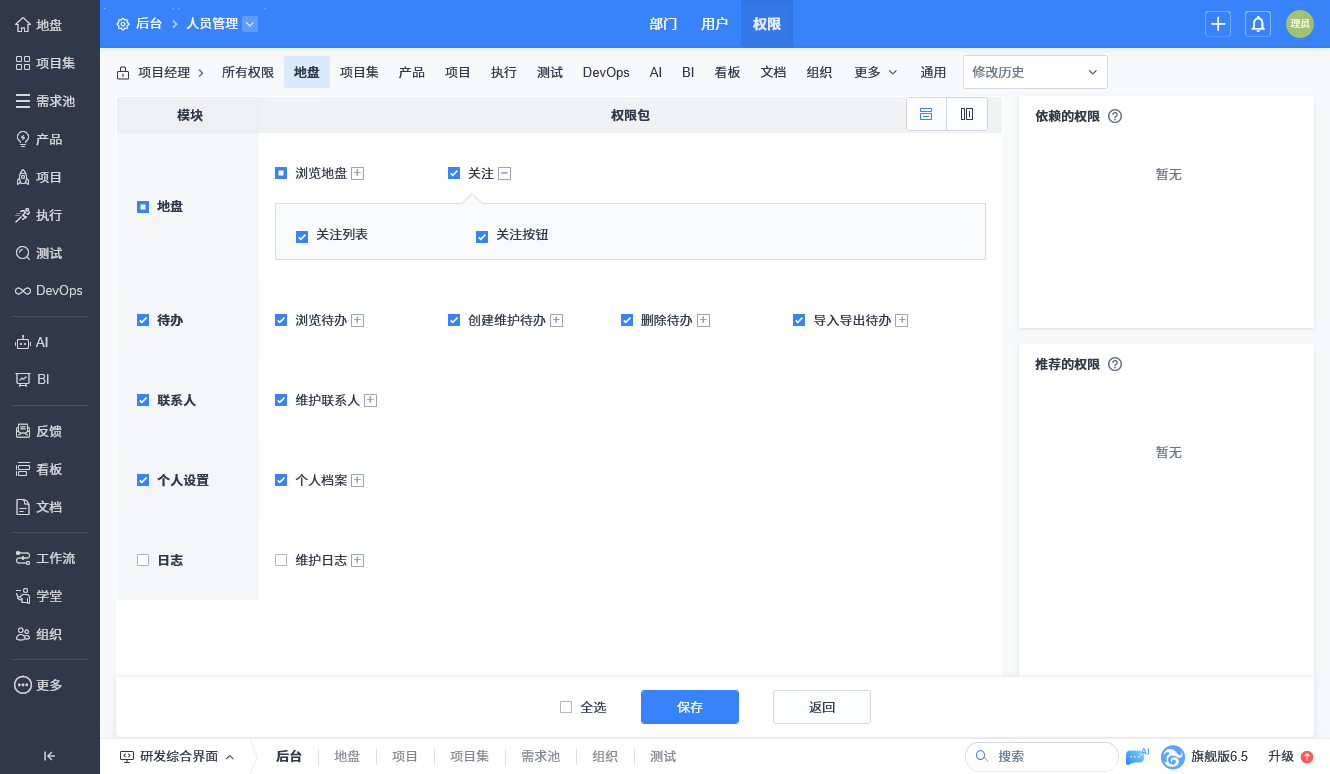Switch to the row layout view icon
This screenshot has width=1330, height=774.
coord(926,114)
